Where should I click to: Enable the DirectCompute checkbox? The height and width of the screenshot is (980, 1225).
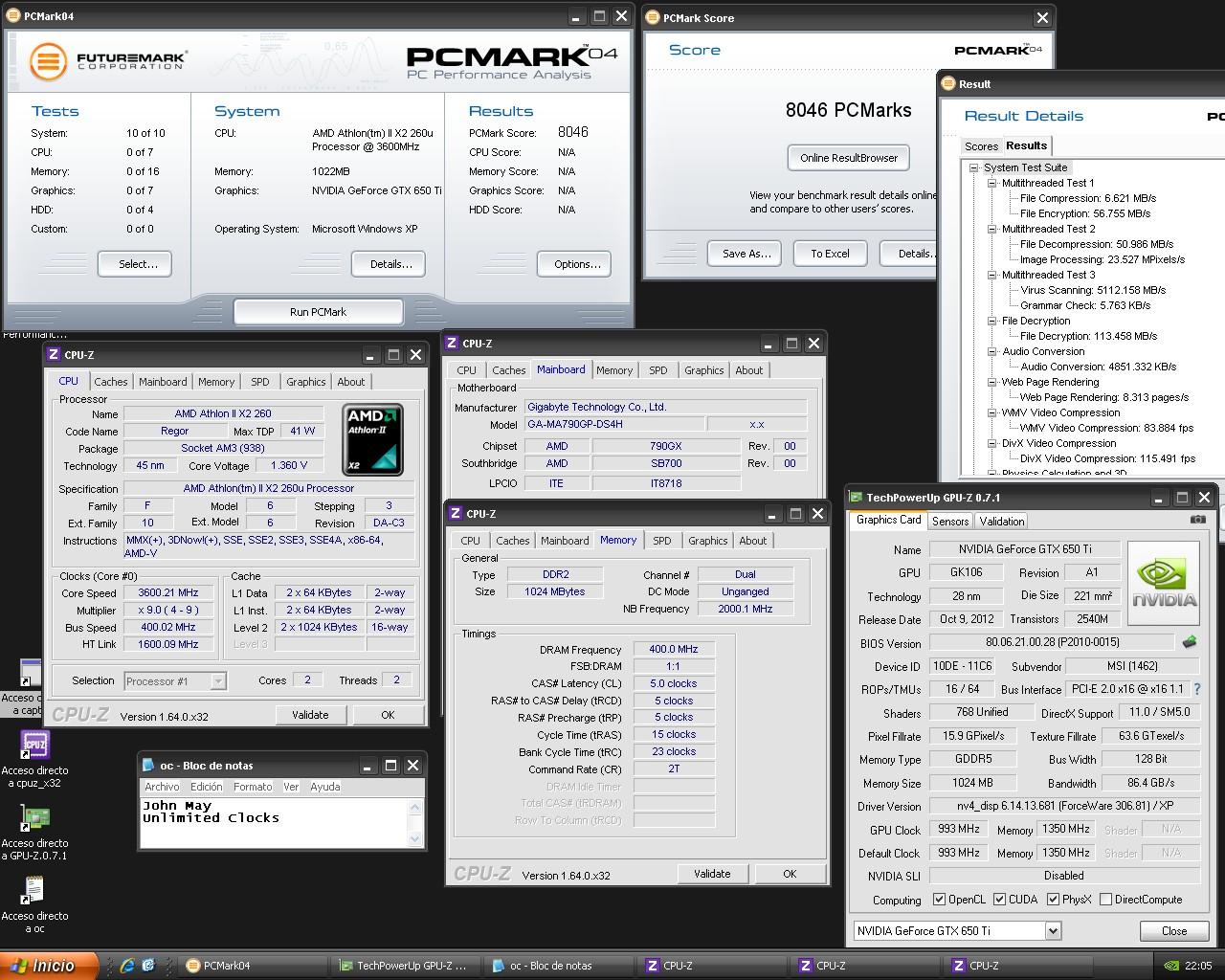1105,900
